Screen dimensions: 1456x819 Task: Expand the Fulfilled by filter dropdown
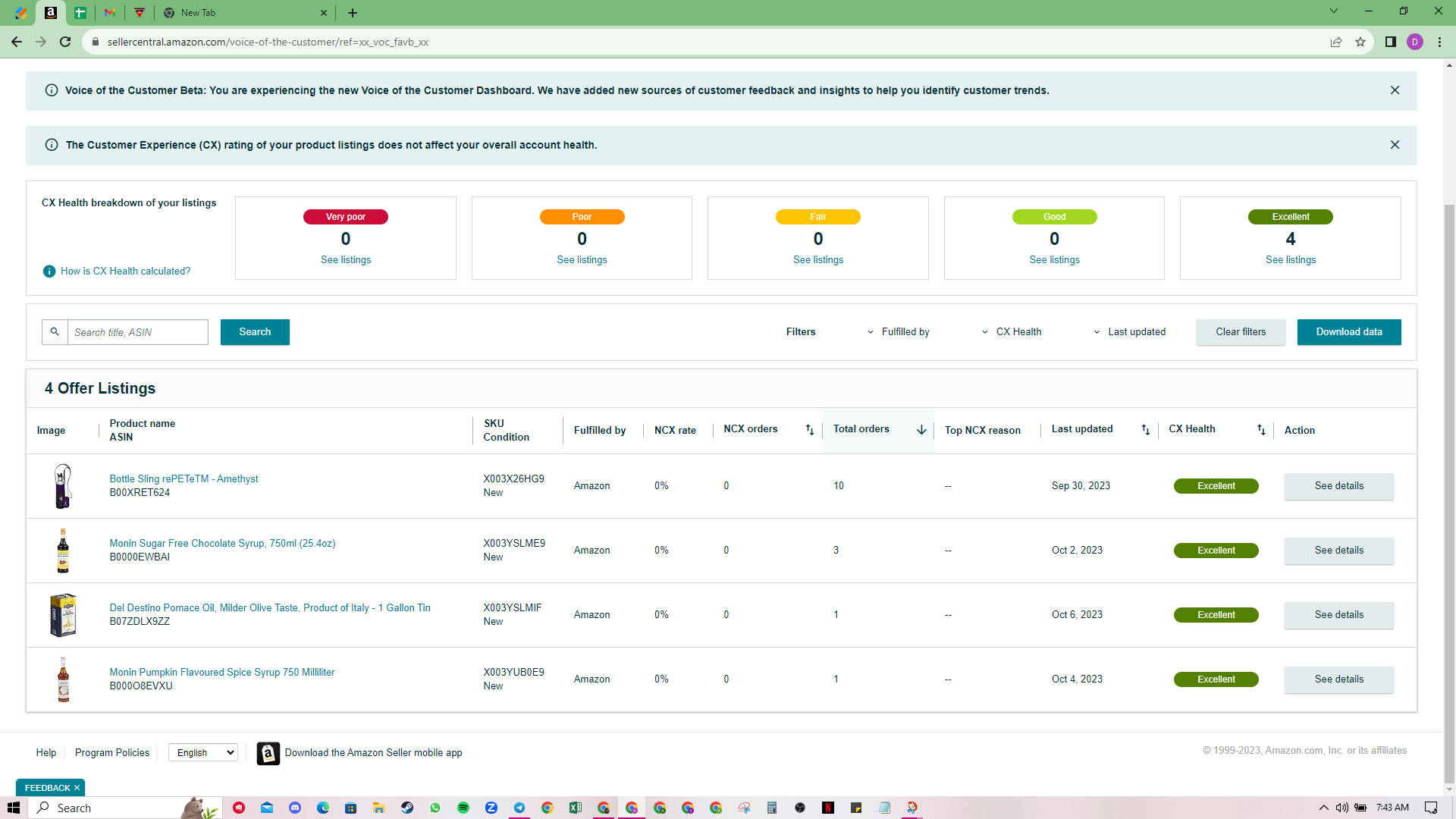[898, 332]
